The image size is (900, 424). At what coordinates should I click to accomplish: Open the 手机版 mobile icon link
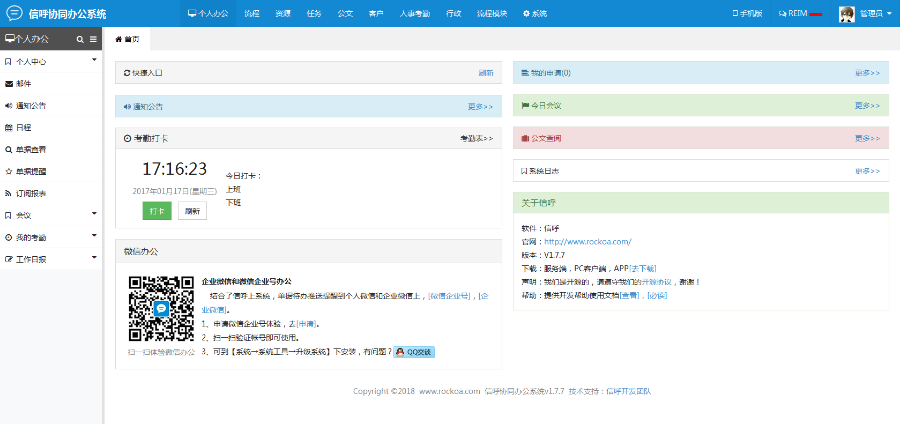point(747,13)
